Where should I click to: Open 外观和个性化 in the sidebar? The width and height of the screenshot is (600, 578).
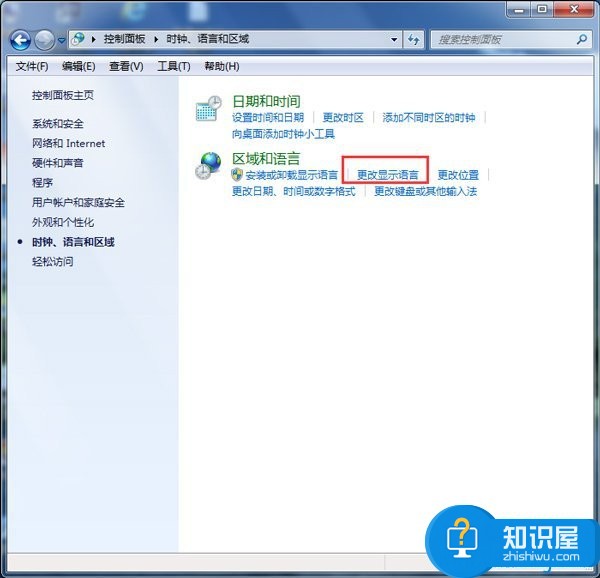pos(63,222)
